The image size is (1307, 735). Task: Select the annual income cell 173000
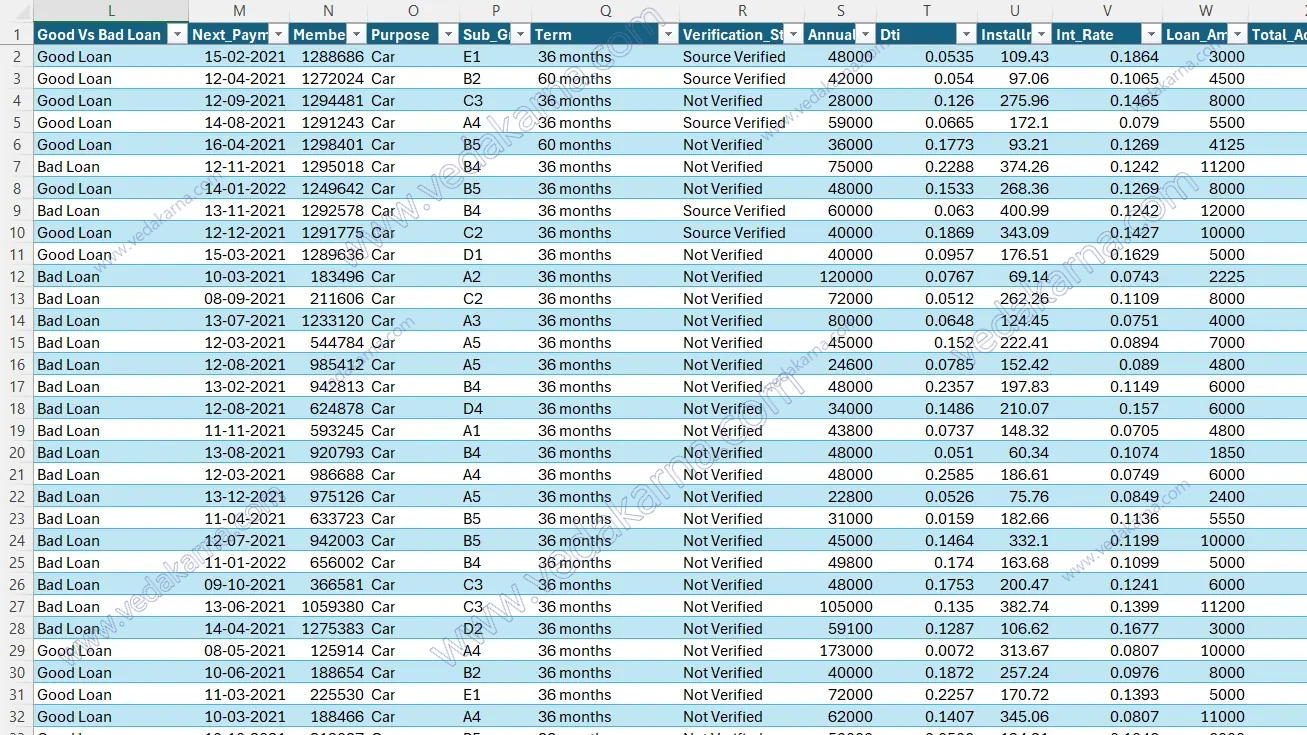pos(841,650)
